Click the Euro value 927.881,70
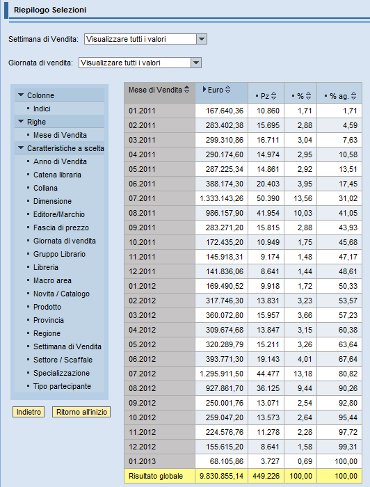This screenshot has width=370, height=487. tap(225, 388)
